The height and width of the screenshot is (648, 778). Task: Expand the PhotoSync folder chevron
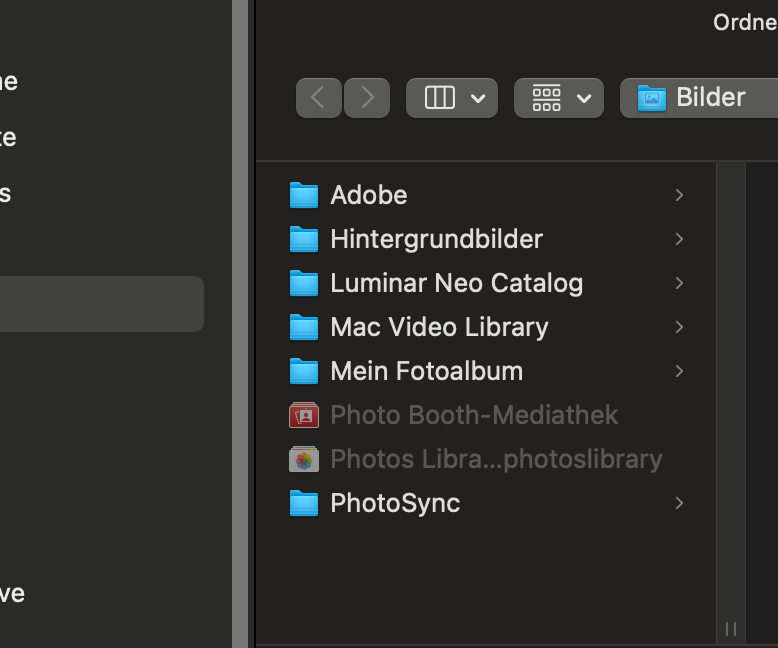[679, 503]
